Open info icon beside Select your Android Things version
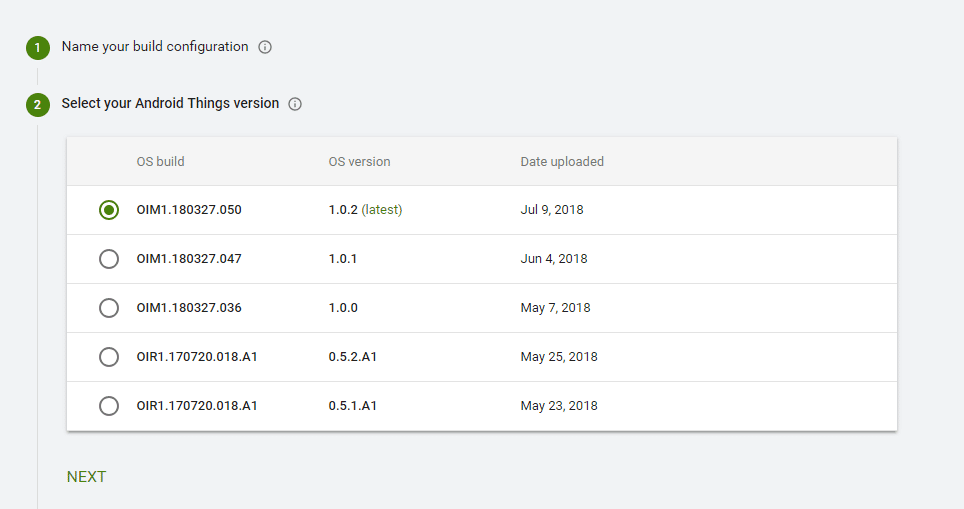 point(295,104)
